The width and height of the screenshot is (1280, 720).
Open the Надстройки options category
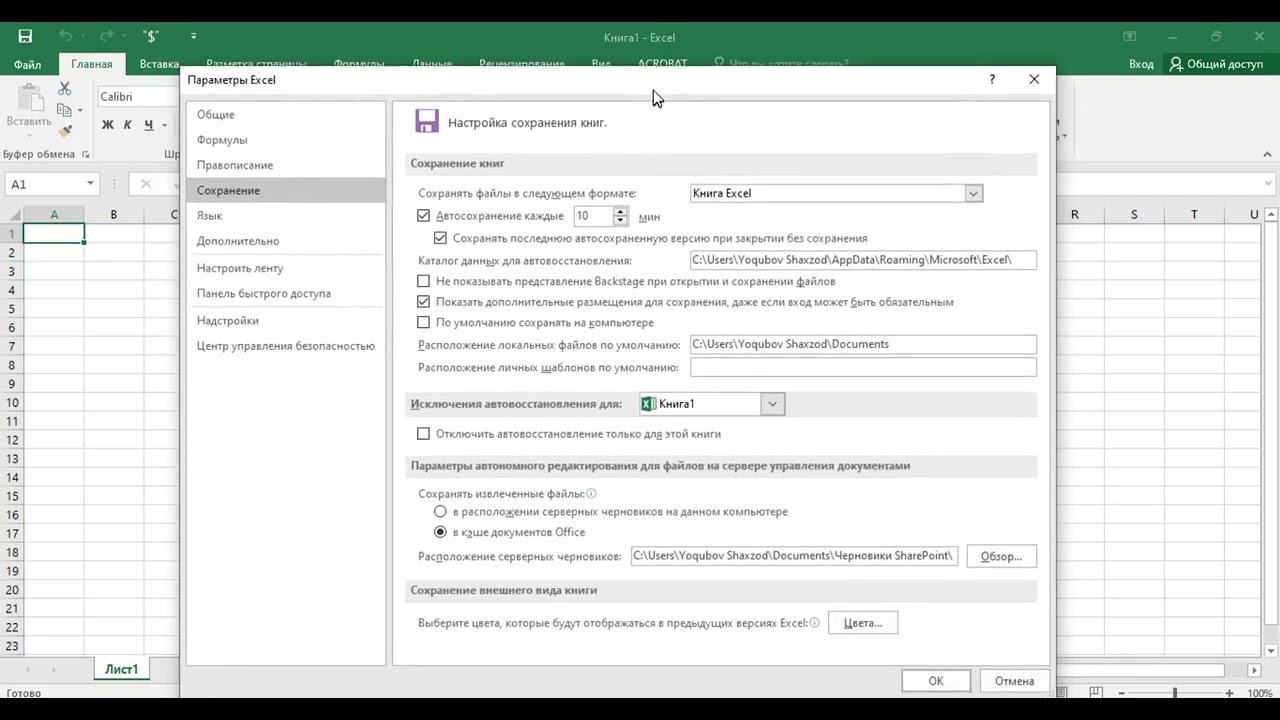point(286,320)
